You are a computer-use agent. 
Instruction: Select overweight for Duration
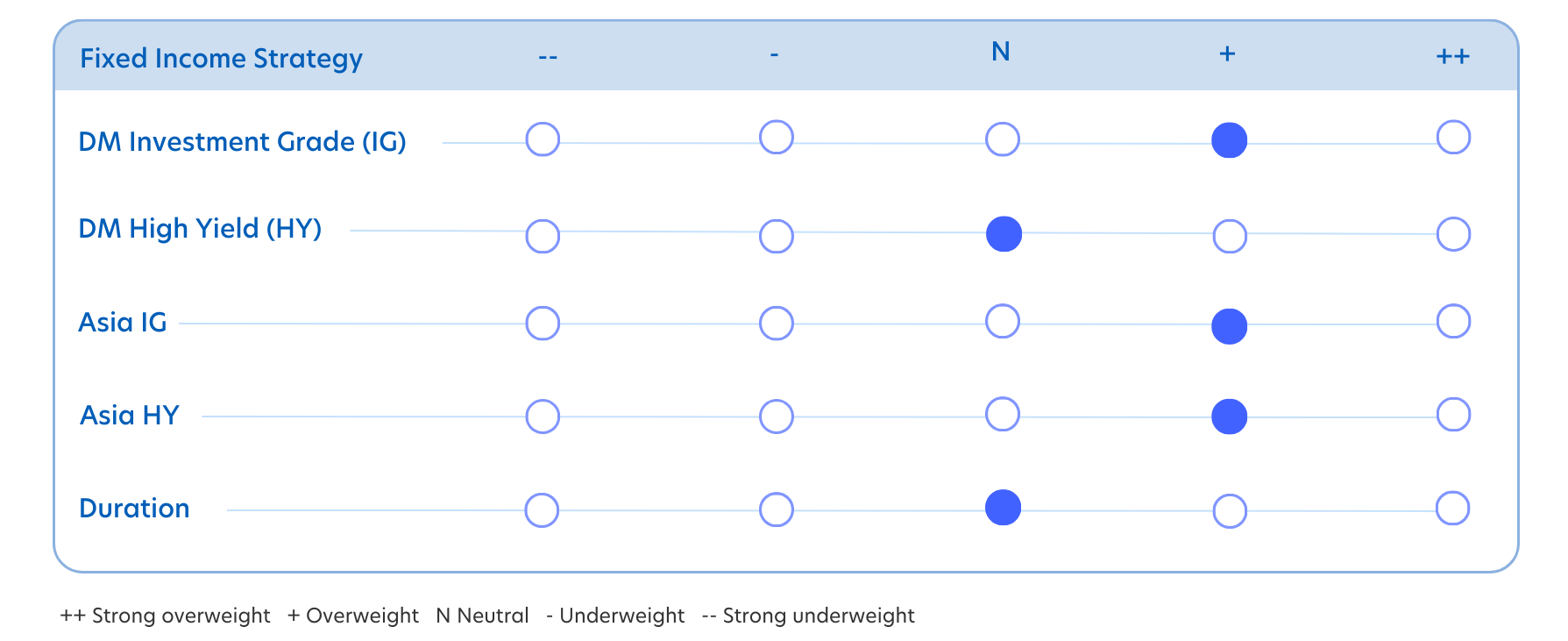click(x=1230, y=511)
